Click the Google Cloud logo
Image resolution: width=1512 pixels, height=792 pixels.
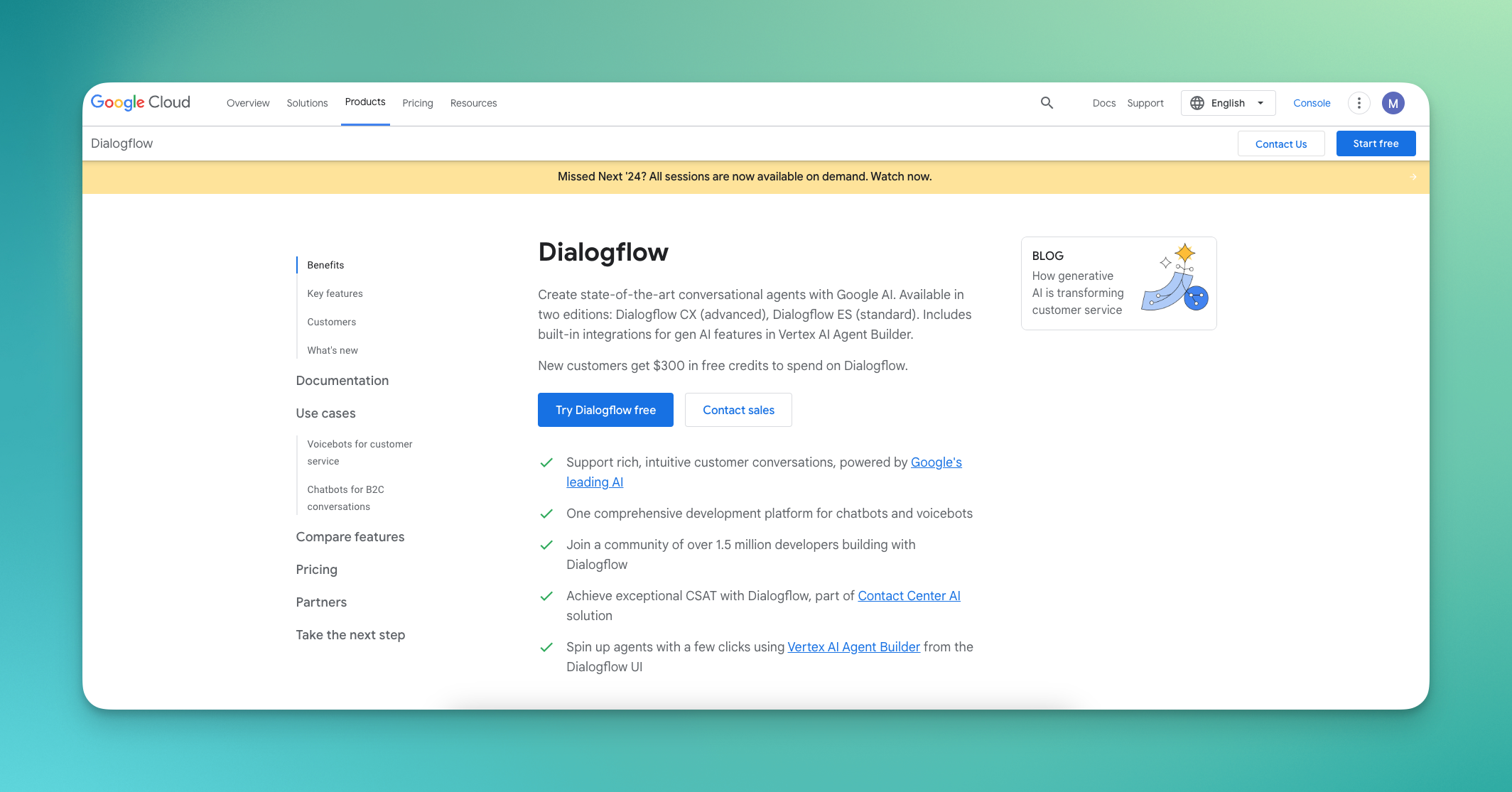tap(141, 102)
